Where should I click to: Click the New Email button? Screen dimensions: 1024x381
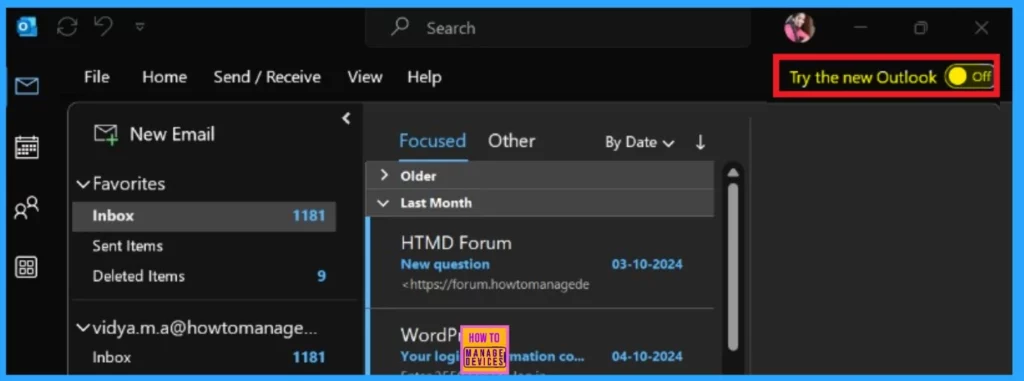point(154,135)
